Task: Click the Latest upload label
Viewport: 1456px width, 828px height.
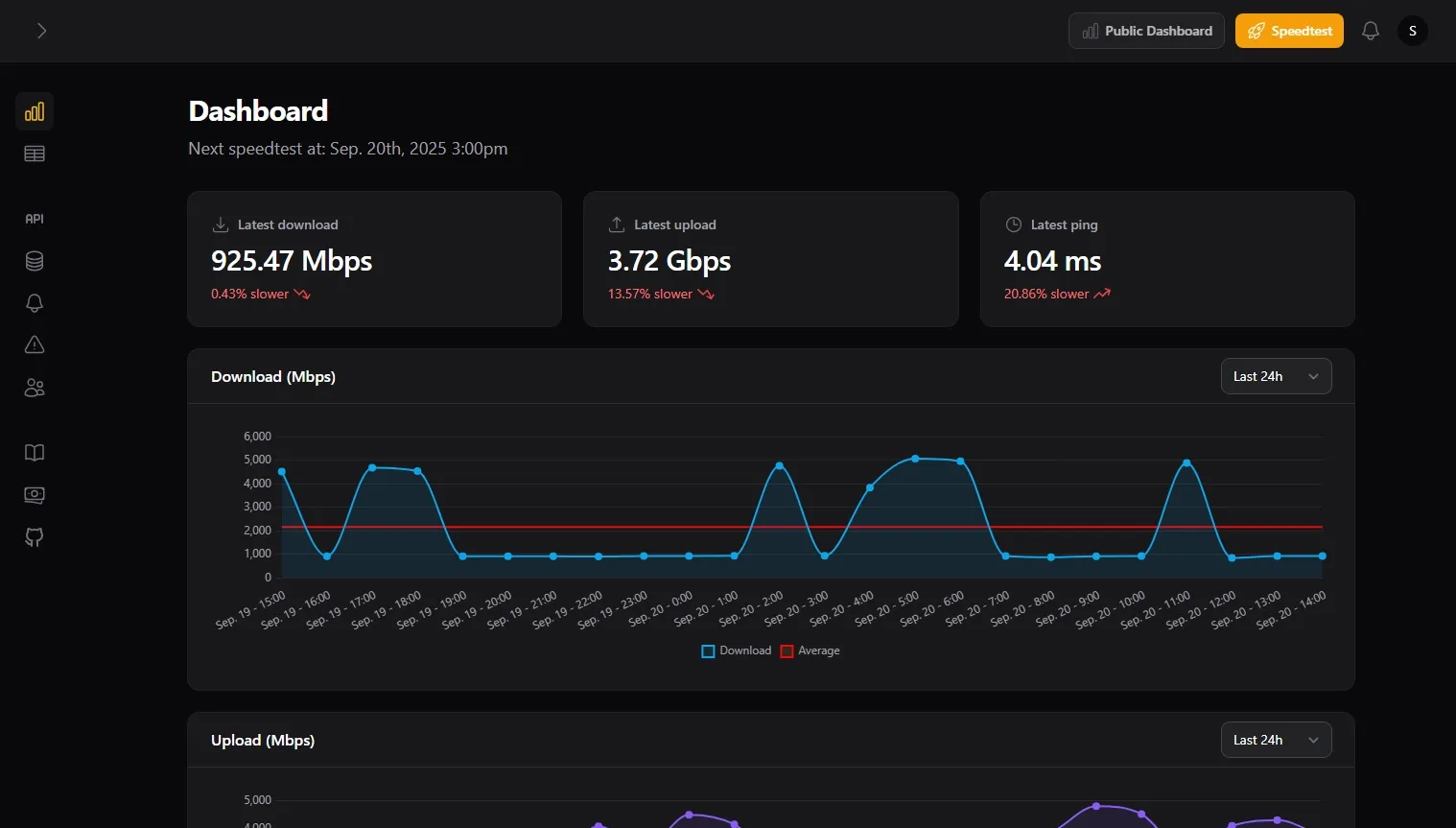Action: coord(675,225)
